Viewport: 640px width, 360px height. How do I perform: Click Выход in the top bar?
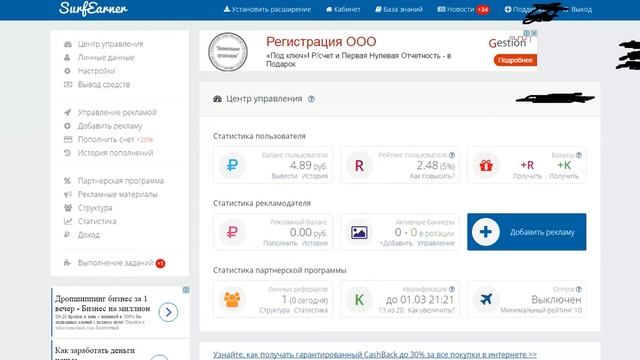pyautogui.click(x=581, y=9)
